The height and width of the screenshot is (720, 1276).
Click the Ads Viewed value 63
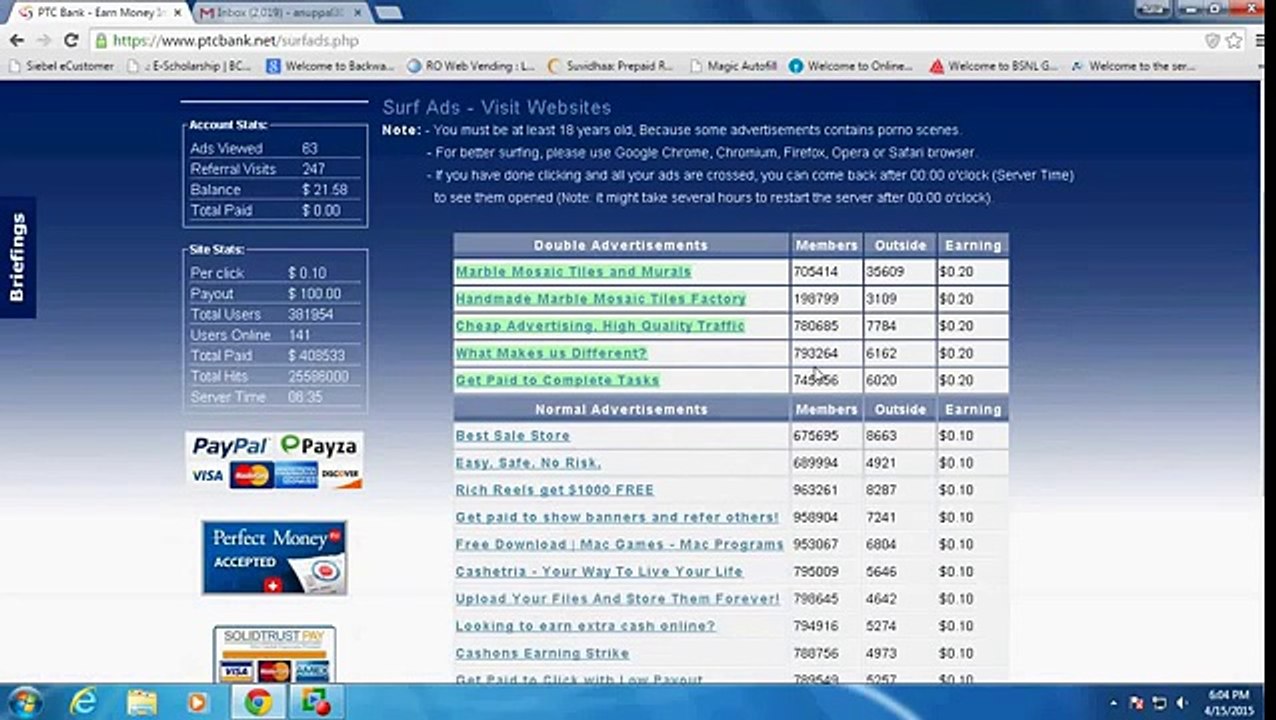[x=309, y=148]
